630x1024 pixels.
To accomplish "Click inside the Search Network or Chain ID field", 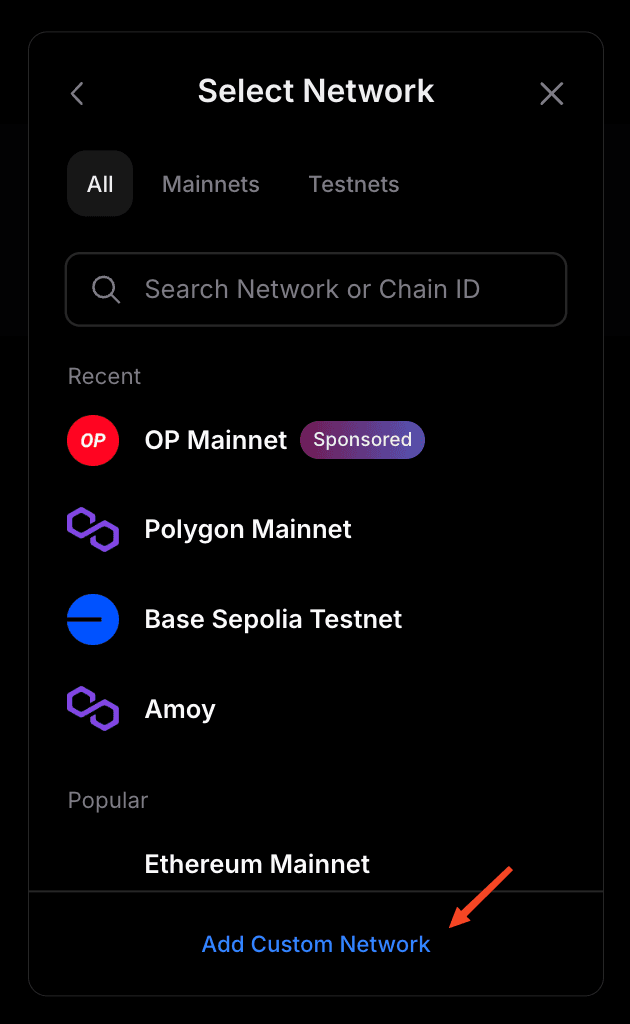I will [315, 289].
